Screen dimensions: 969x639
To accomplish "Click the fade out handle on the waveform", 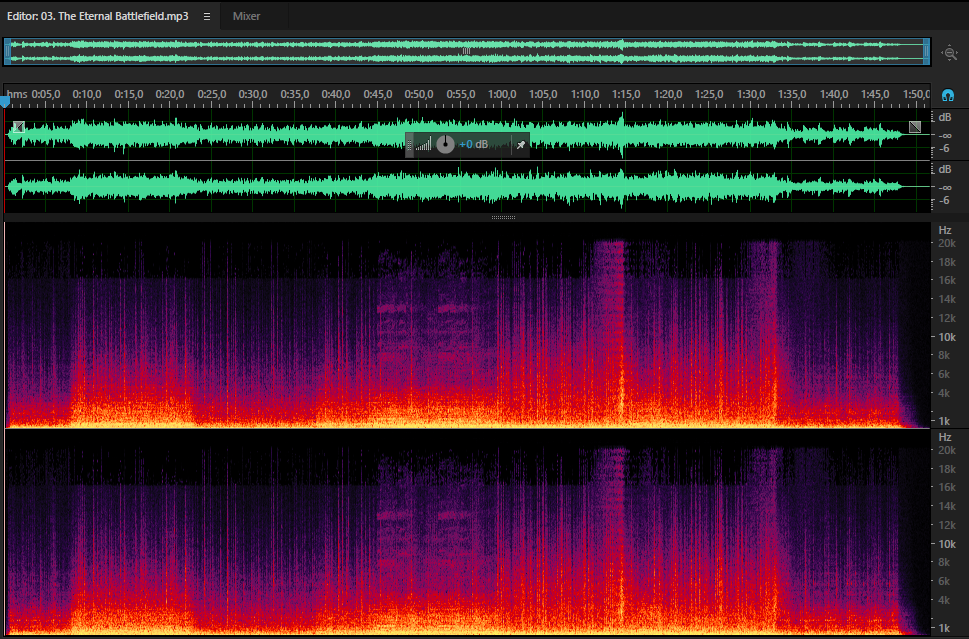I will tap(915, 127).
